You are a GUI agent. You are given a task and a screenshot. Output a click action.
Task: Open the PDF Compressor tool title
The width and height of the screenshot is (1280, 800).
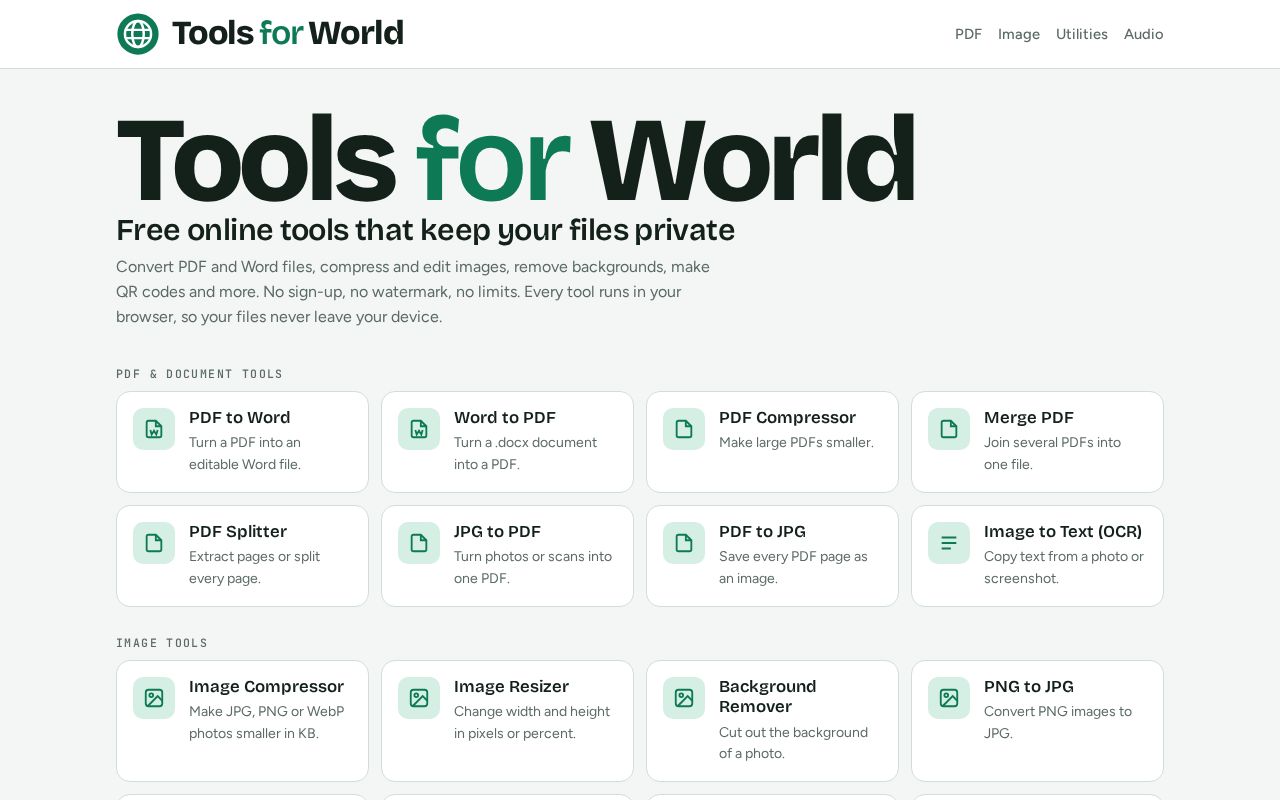click(x=787, y=418)
